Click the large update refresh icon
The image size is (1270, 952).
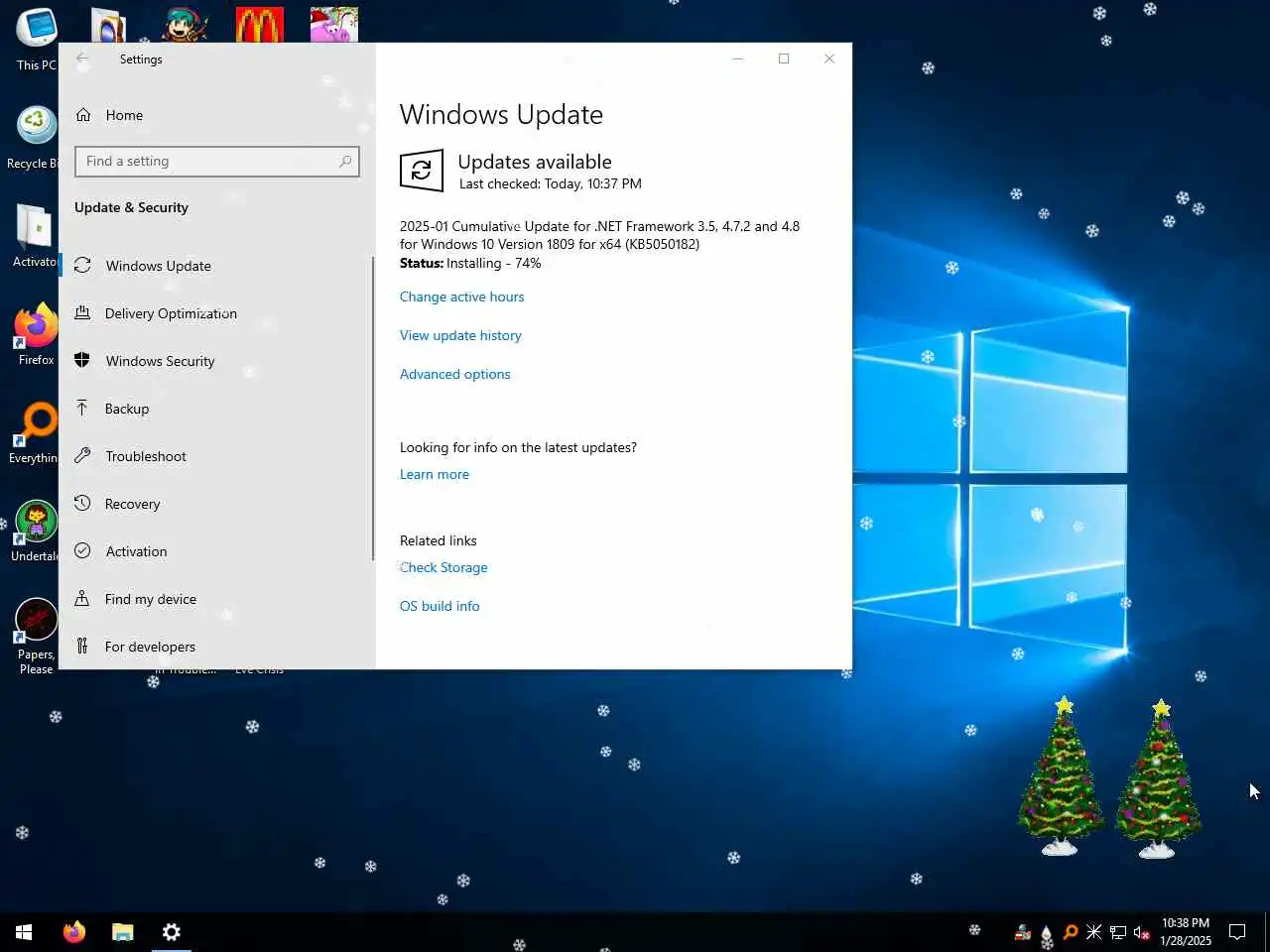click(x=422, y=171)
